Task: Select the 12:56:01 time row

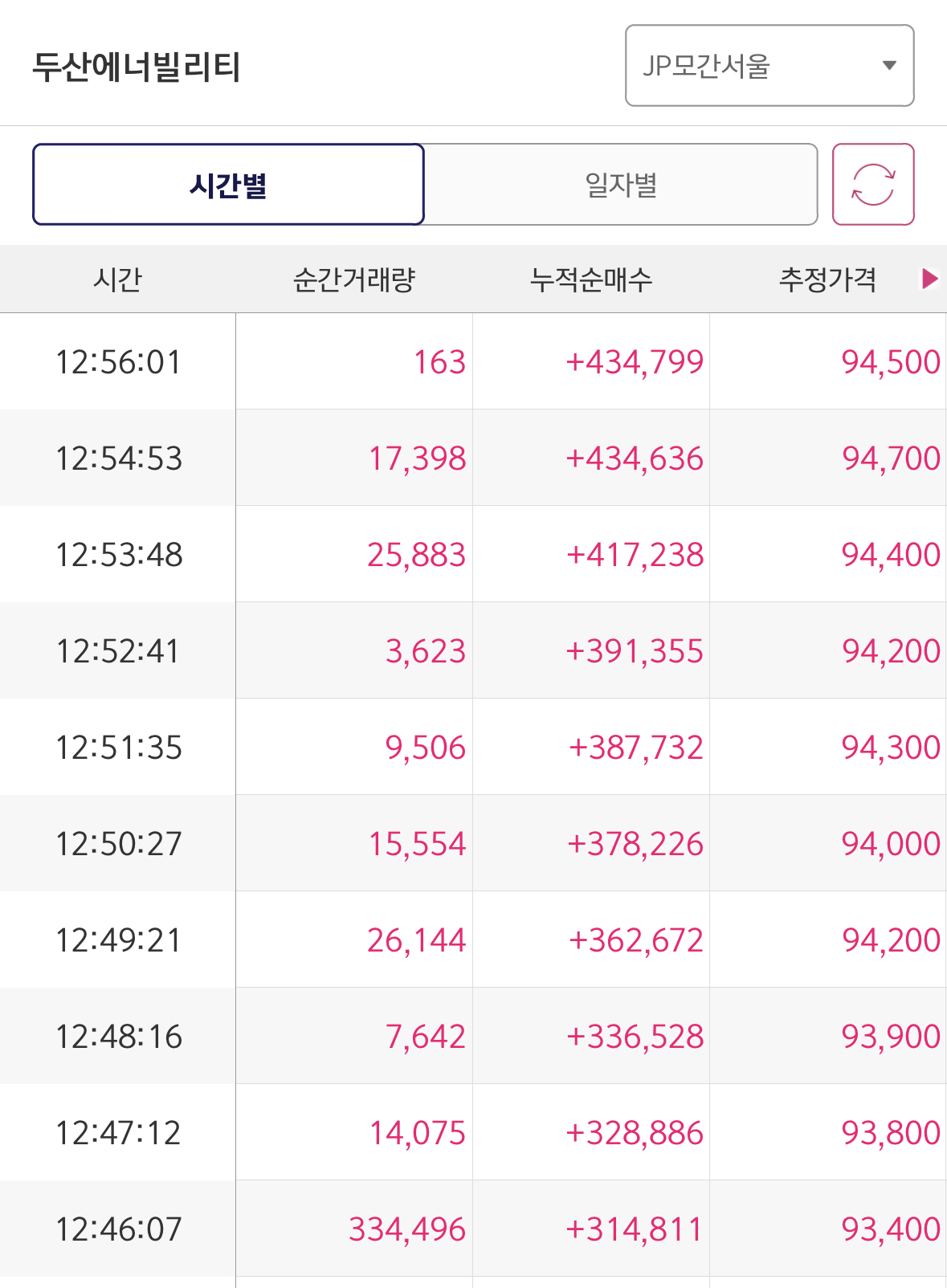Action: click(x=118, y=362)
